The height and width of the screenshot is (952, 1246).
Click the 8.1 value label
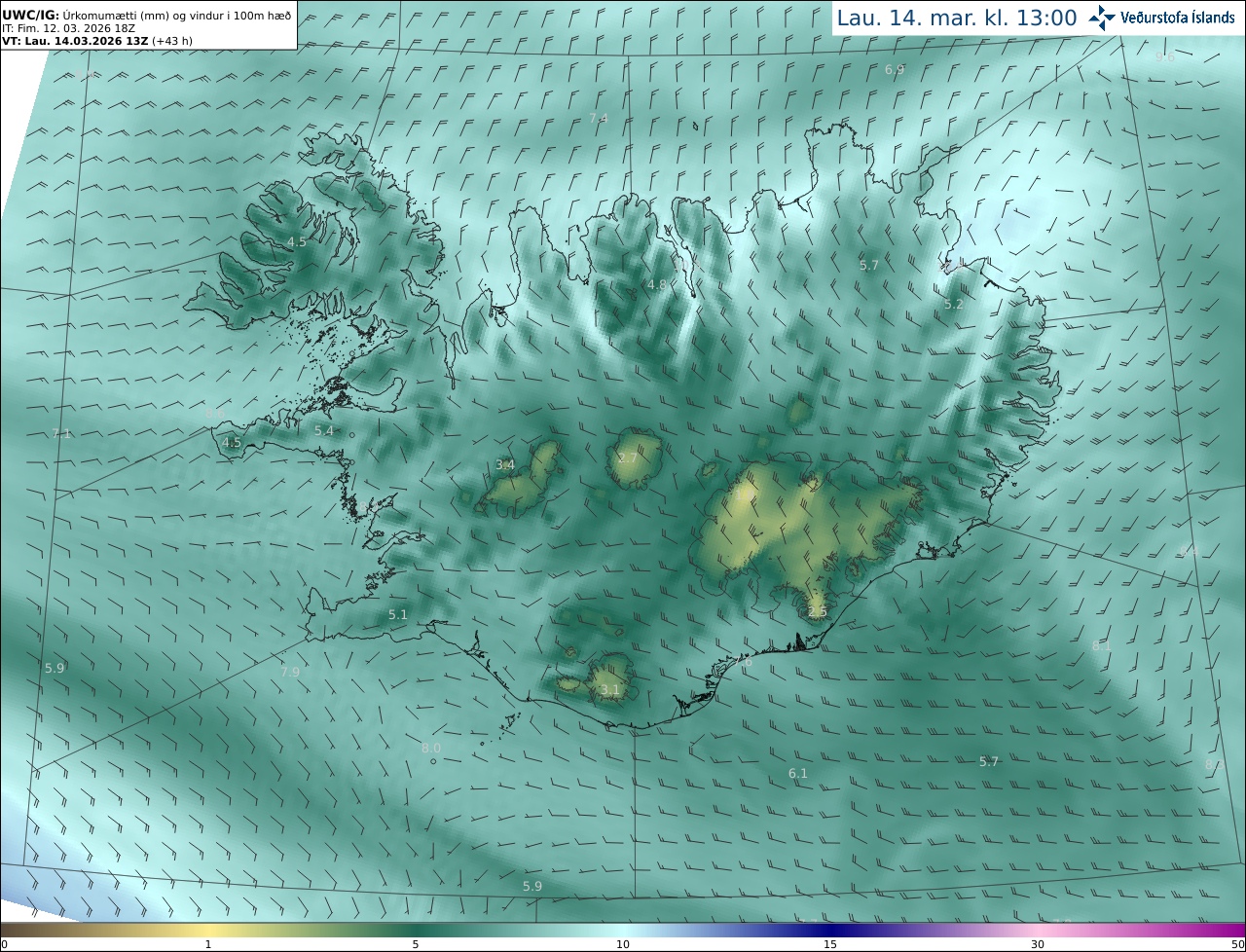pyautogui.click(x=1102, y=645)
